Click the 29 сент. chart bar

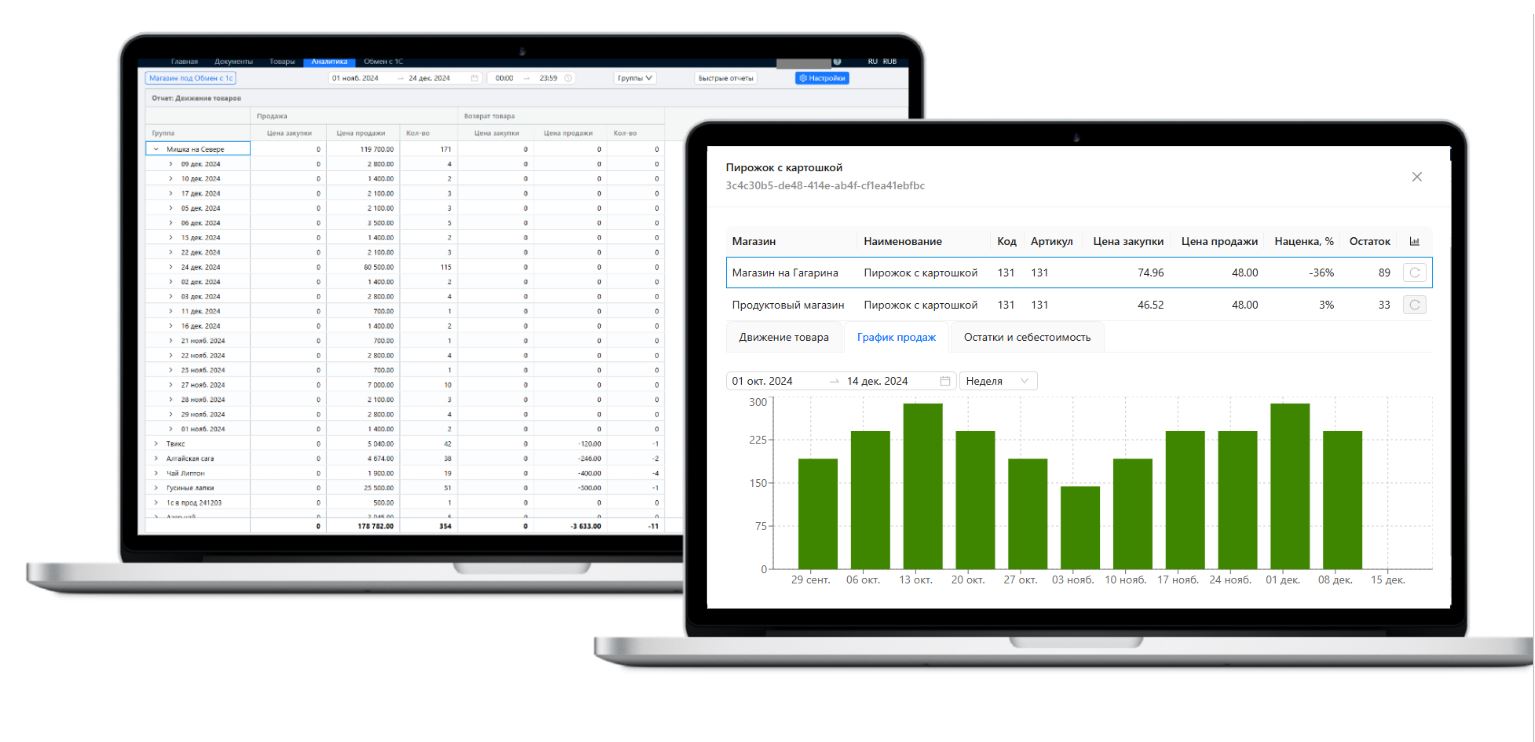[817, 514]
